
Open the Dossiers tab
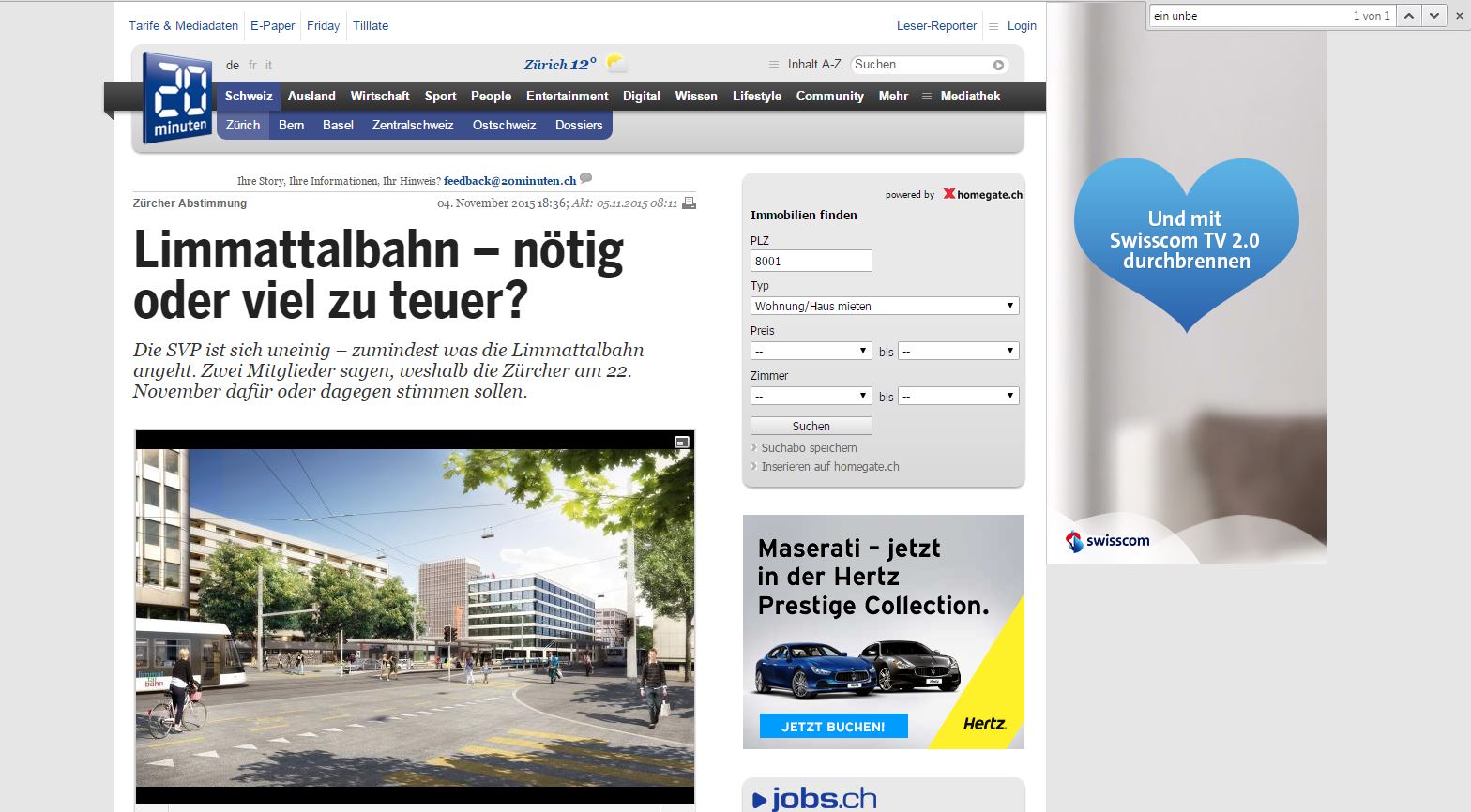tap(579, 125)
